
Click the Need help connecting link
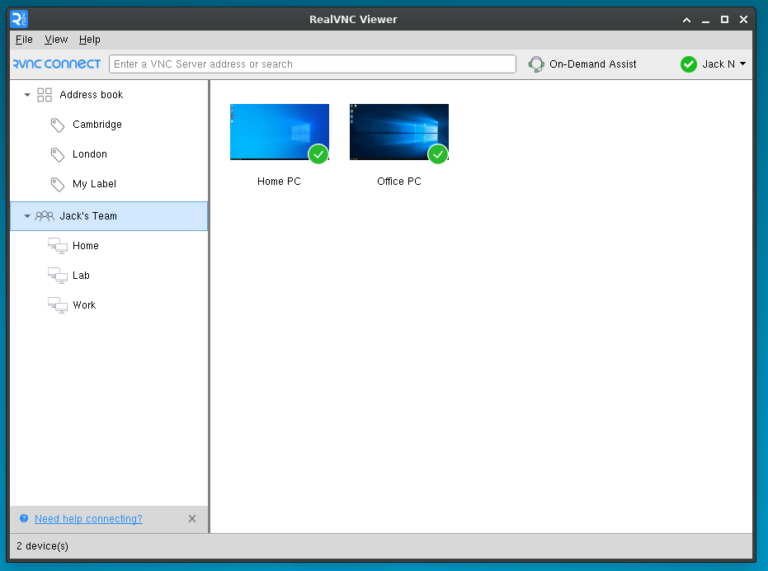point(88,519)
